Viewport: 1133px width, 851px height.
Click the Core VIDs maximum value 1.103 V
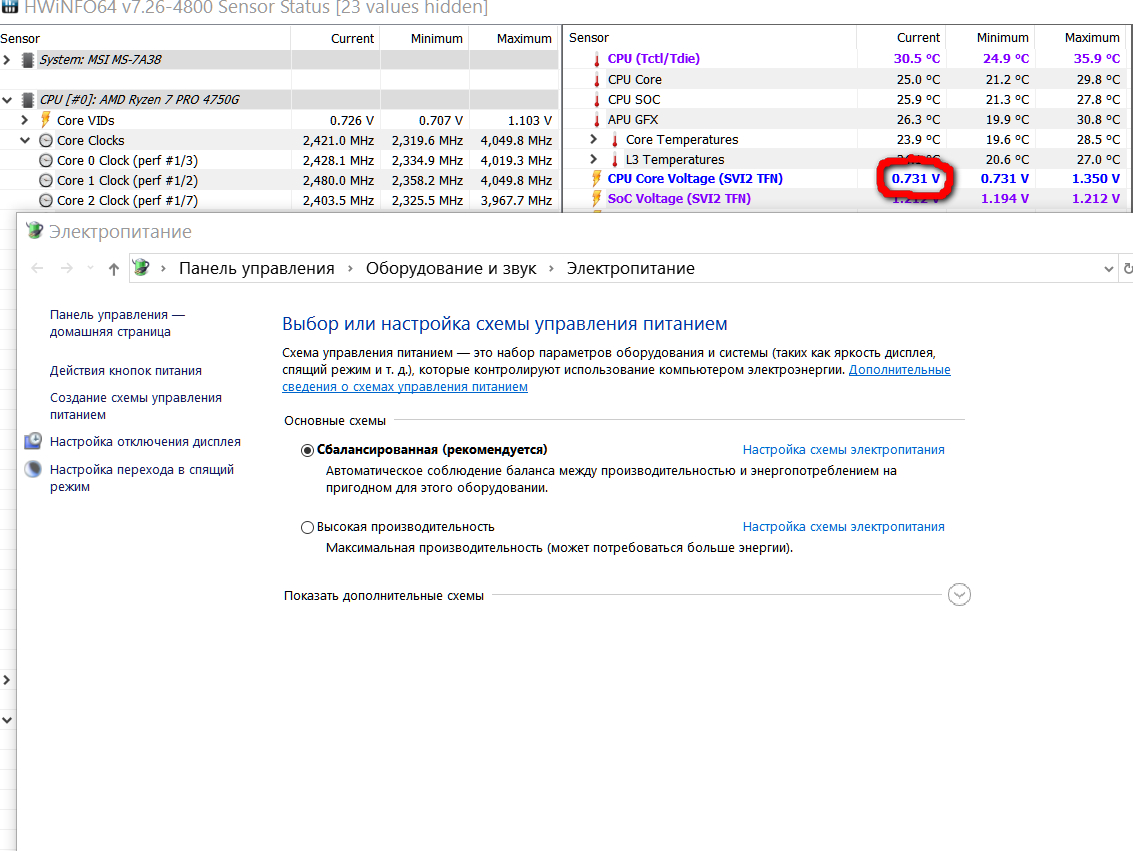pos(530,121)
